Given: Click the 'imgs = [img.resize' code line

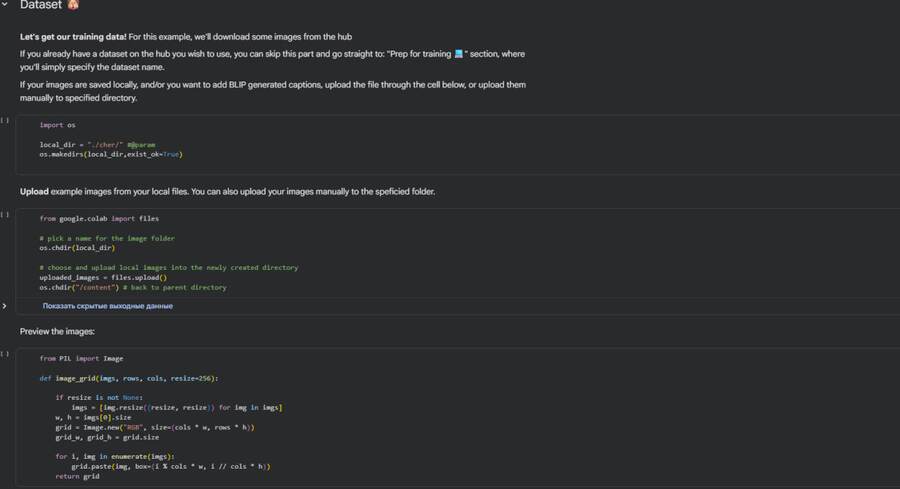Looking at the screenshot, I should [177, 408].
